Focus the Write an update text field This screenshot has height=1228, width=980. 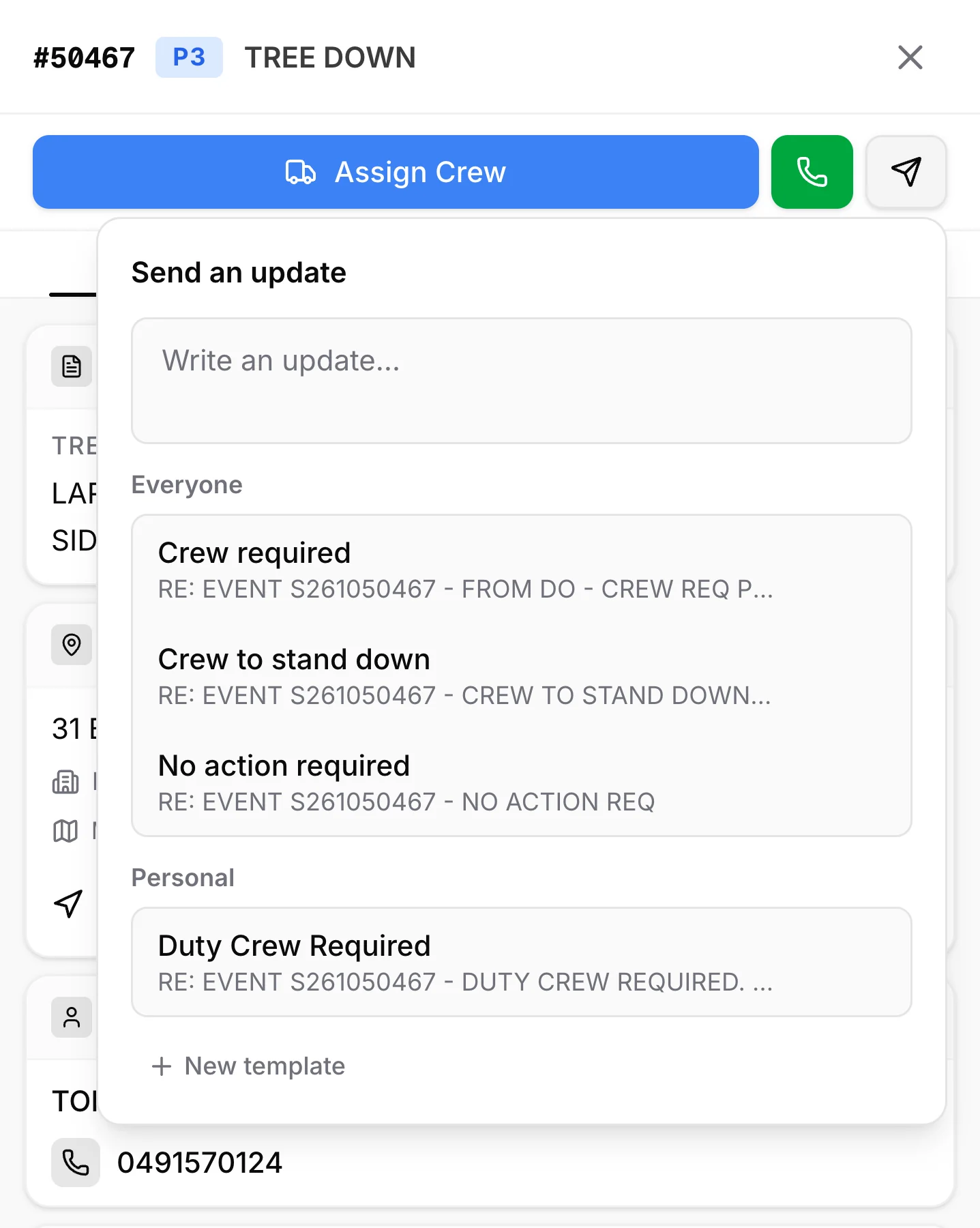pos(522,381)
